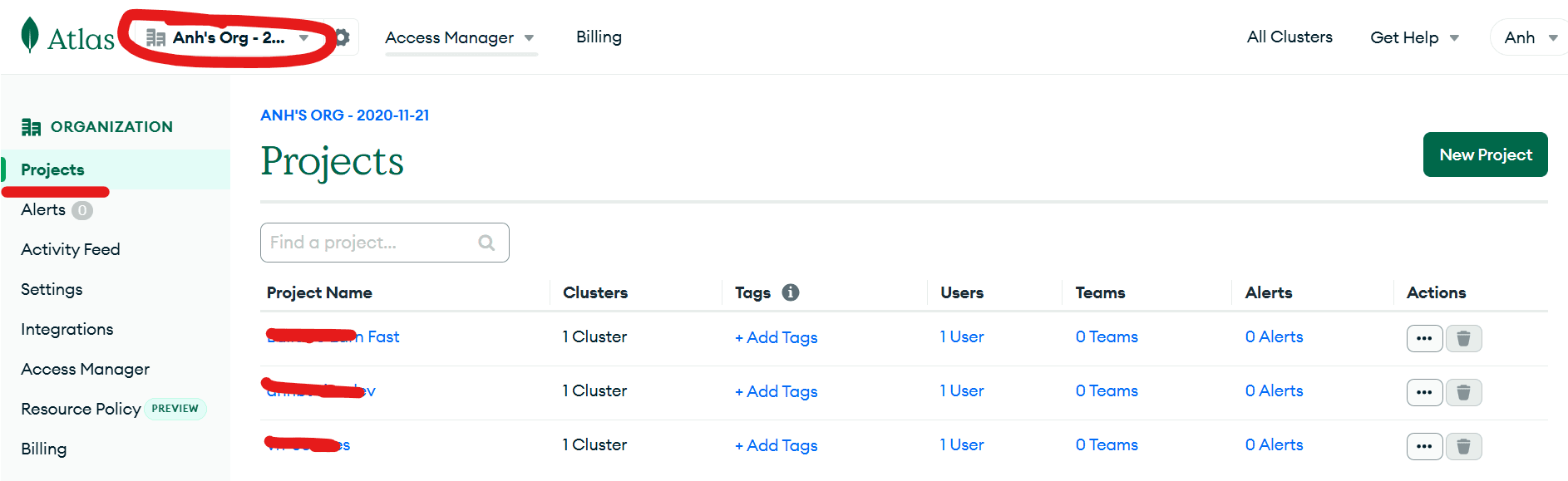Click the magnifying glass in the project search
Viewport: 1568px width, 481px height.
click(x=486, y=242)
